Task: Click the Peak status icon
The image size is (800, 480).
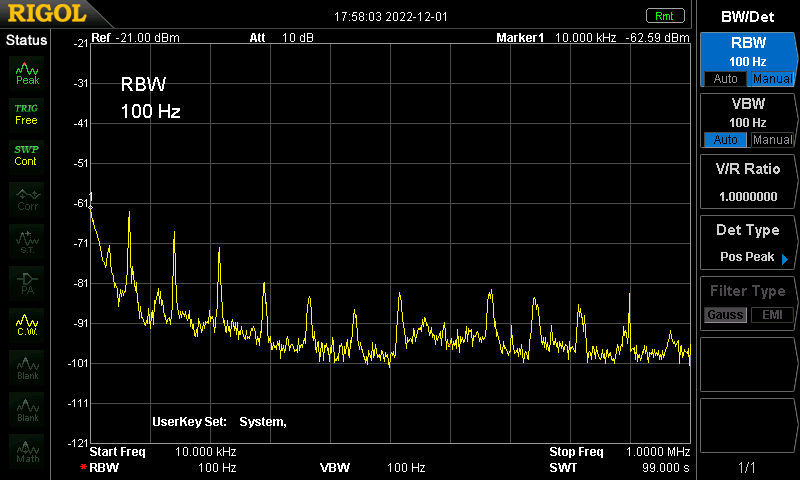Action: coord(27,73)
